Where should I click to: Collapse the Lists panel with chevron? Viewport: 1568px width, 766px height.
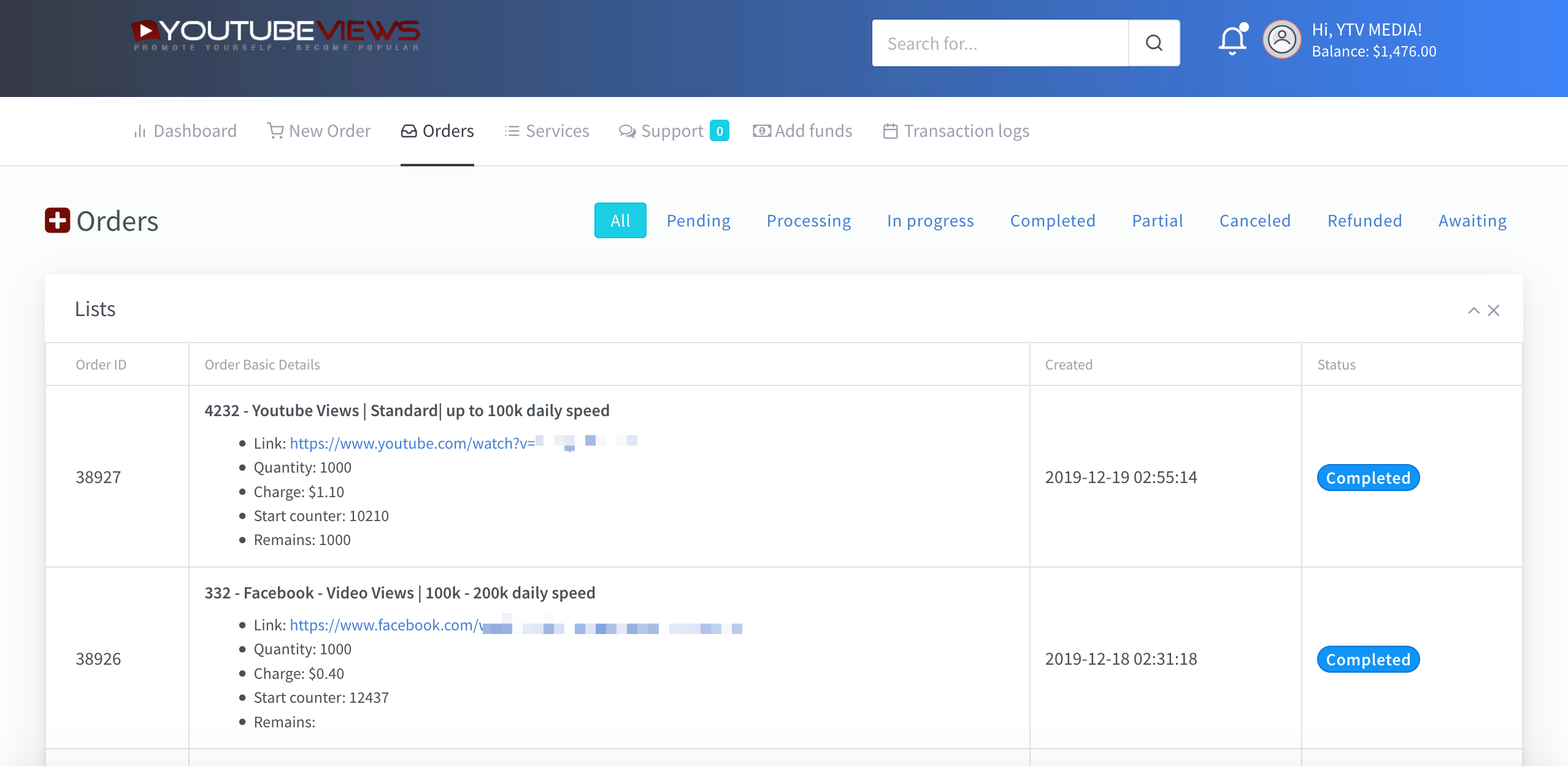click(x=1473, y=311)
